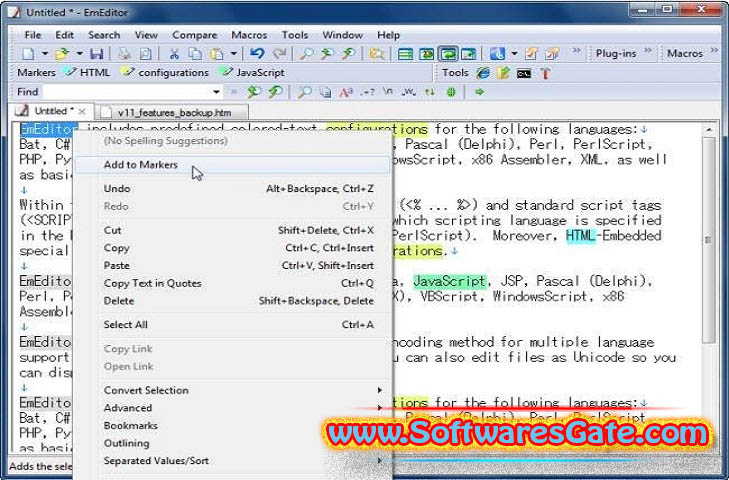Create a new file with the New icon
Image resolution: width=729 pixels, height=480 pixels.
[x=28, y=54]
